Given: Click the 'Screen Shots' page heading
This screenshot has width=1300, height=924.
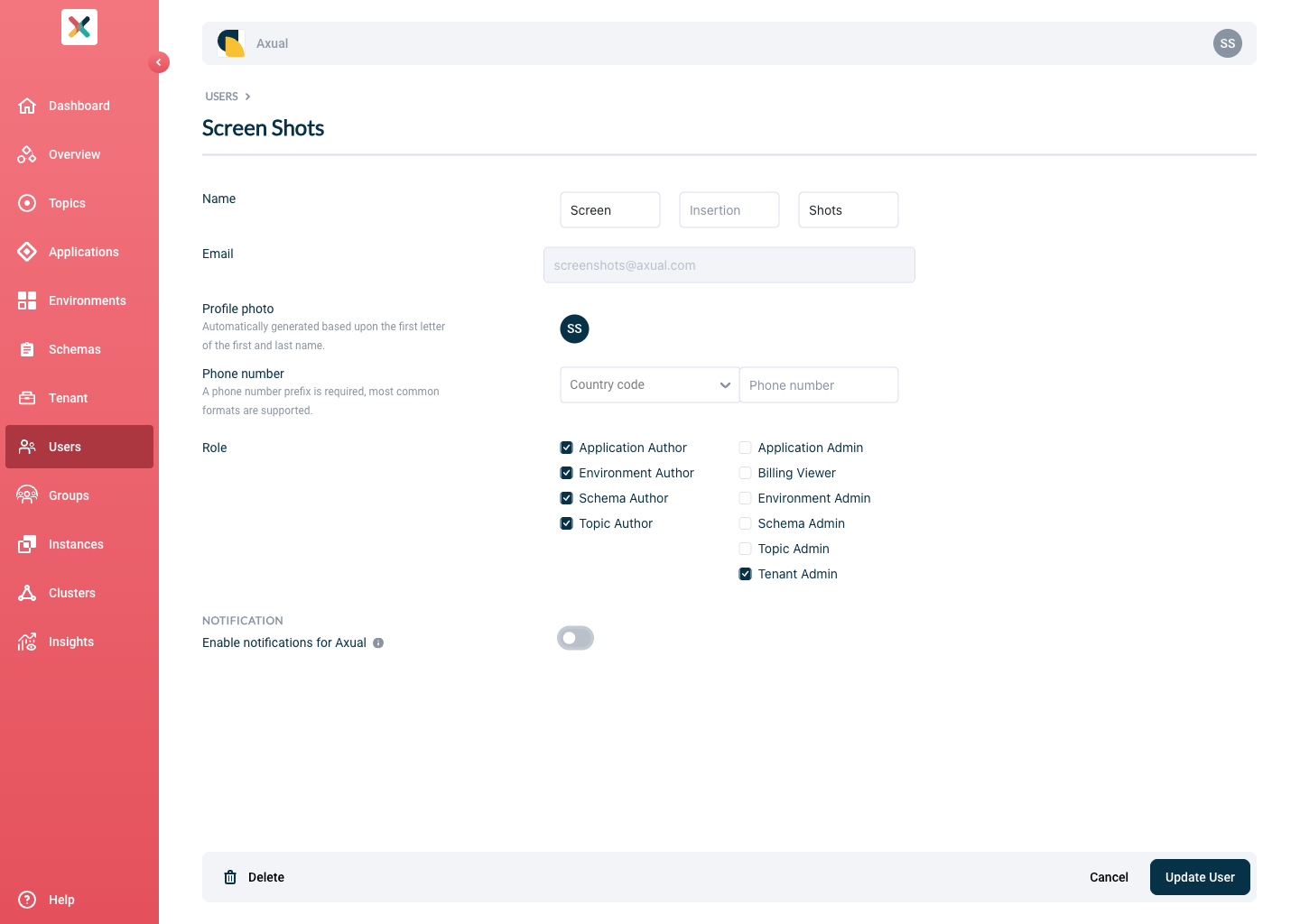Looking at the screenshot, I should 263,128.
